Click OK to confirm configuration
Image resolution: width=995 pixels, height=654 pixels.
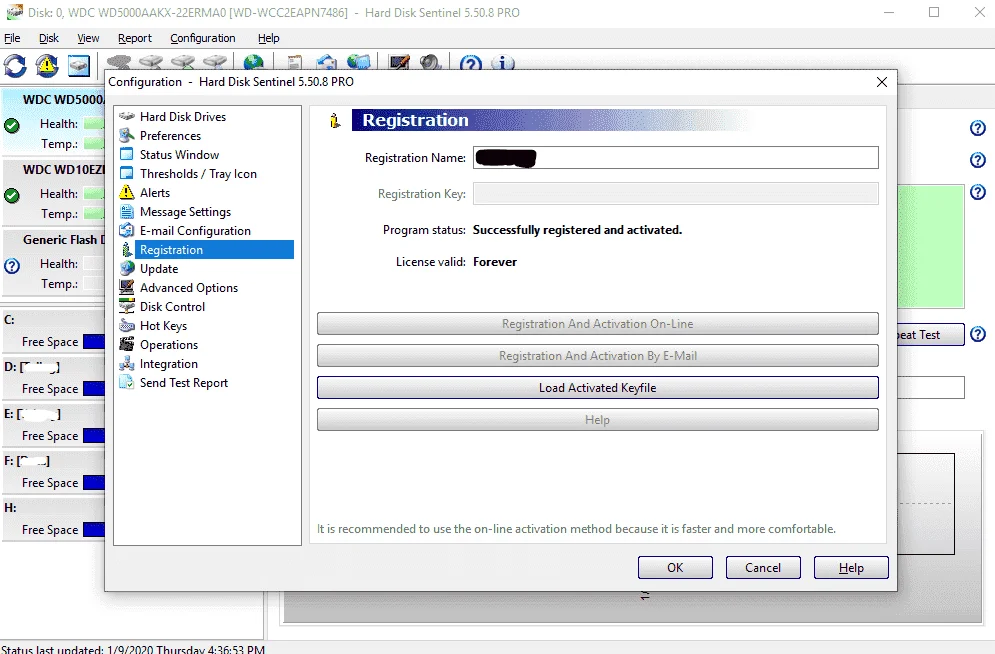pyautogui.click(x=675, y=568)
